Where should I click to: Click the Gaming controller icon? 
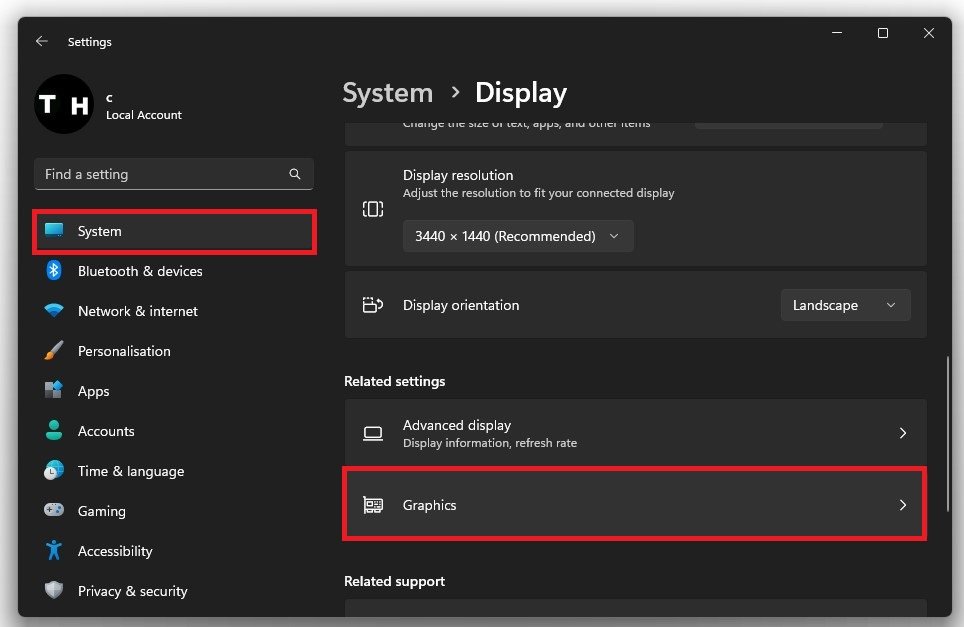(54, 511)
